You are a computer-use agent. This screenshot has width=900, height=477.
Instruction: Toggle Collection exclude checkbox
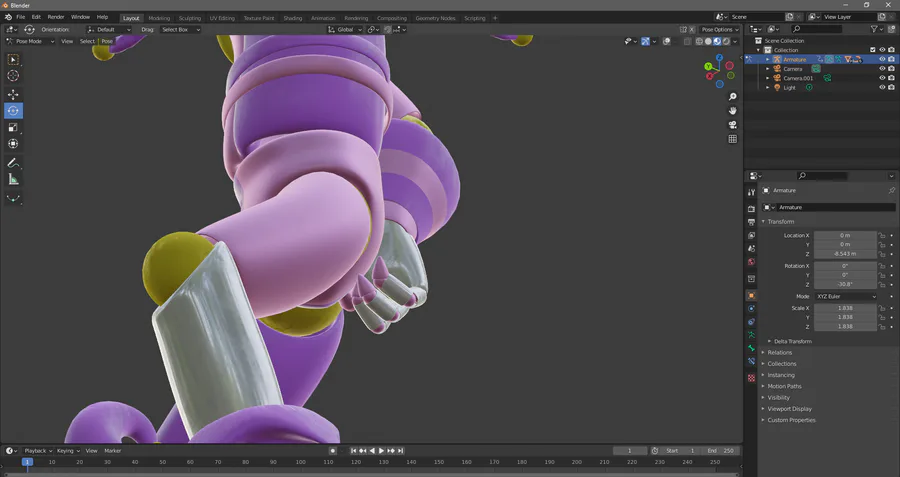point(873,50)
